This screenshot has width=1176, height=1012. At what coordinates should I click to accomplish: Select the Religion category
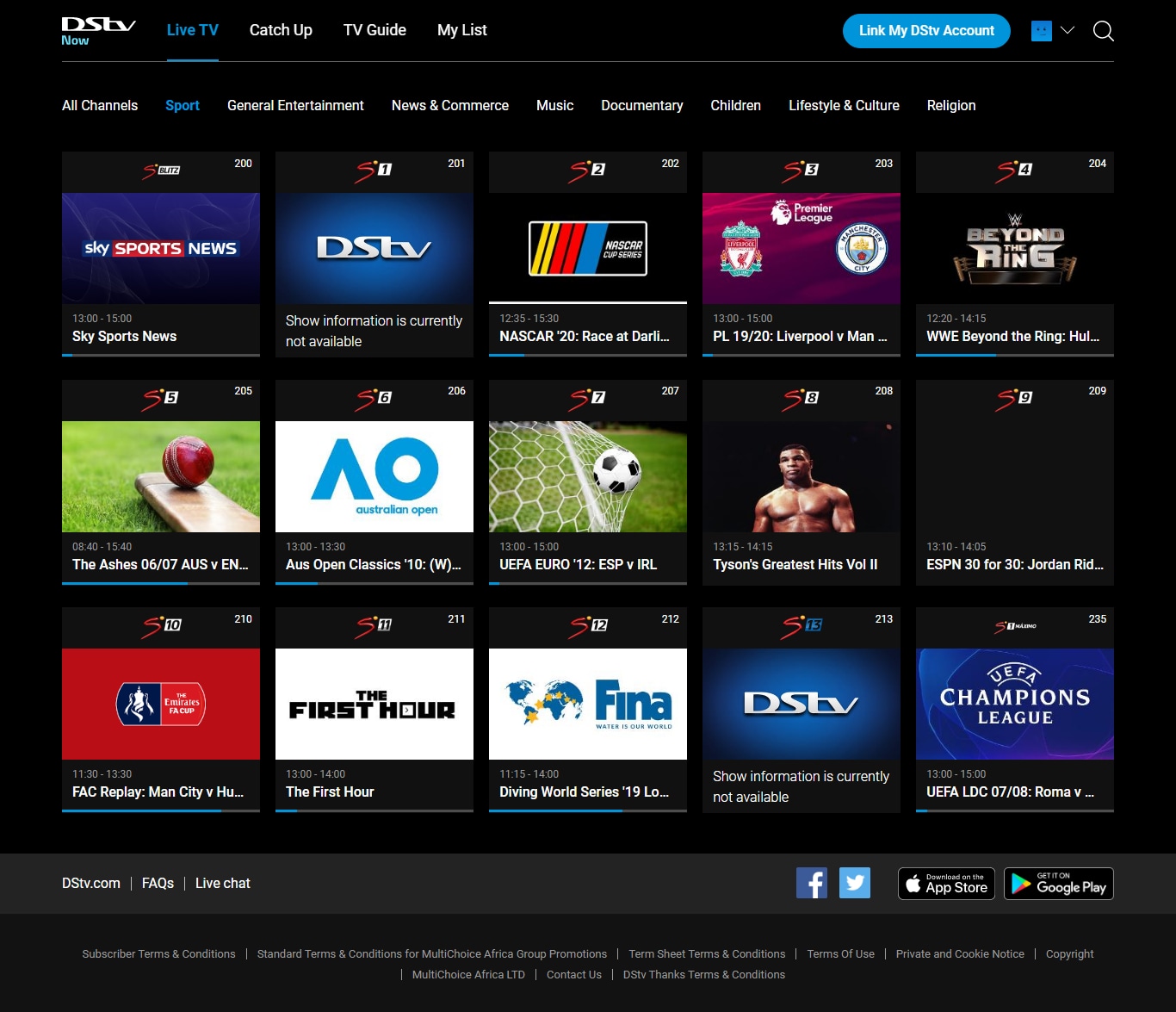[951, 105]
